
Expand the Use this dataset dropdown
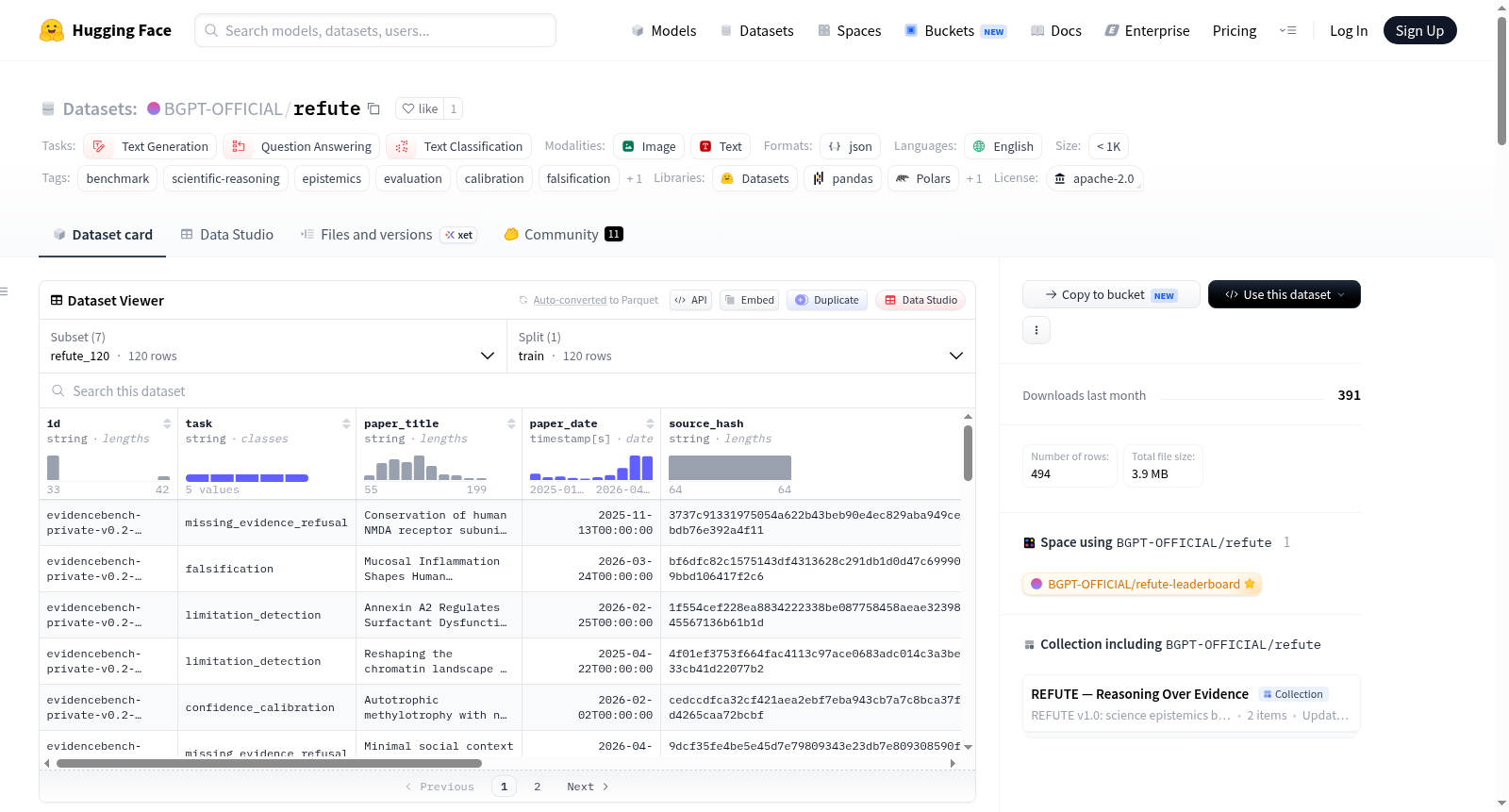[x=1285, y=294]
